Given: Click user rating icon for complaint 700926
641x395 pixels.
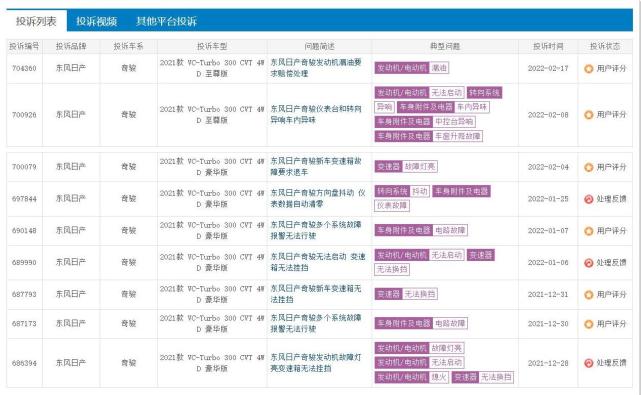Looking at the screenshot, I should coord(588,114).
